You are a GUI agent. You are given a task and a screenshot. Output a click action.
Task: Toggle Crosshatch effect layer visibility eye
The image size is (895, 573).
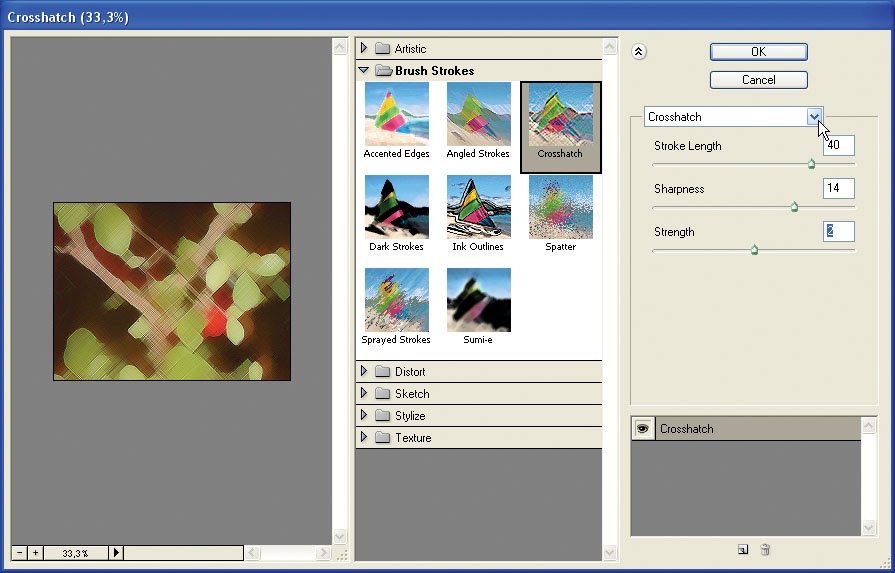coord(643,429)
